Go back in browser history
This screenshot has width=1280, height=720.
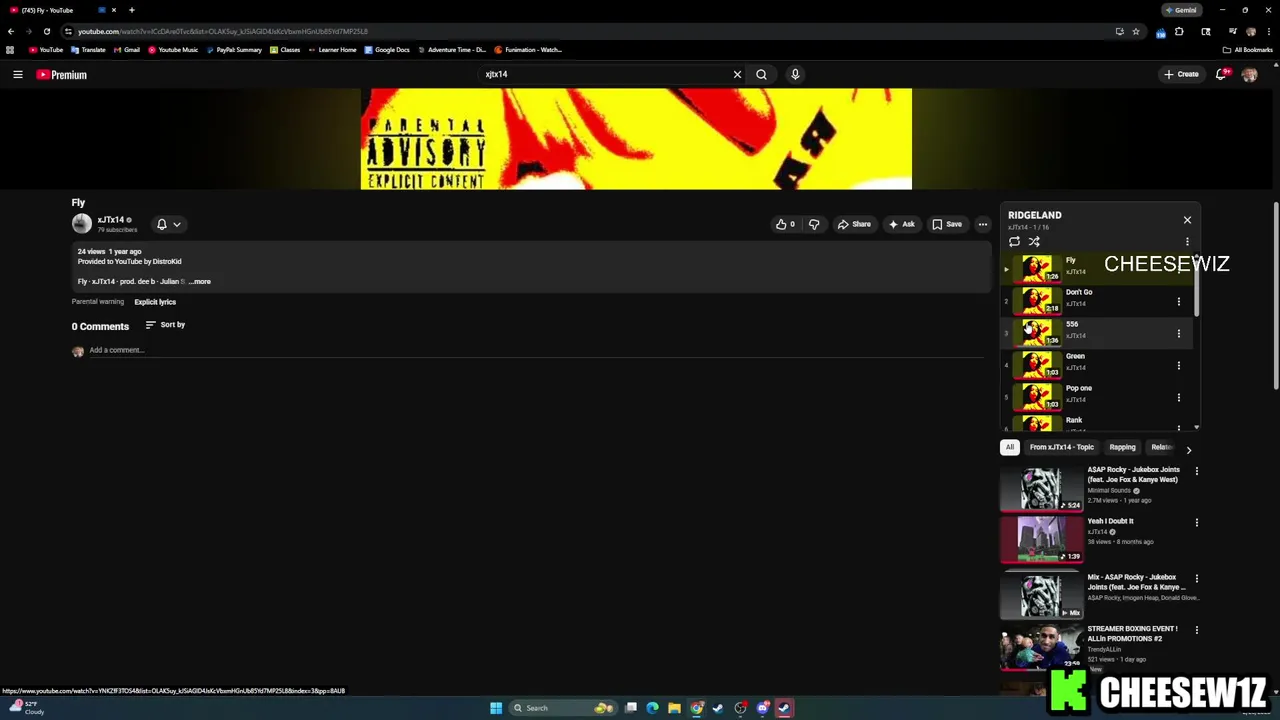[x=11, y=31]
